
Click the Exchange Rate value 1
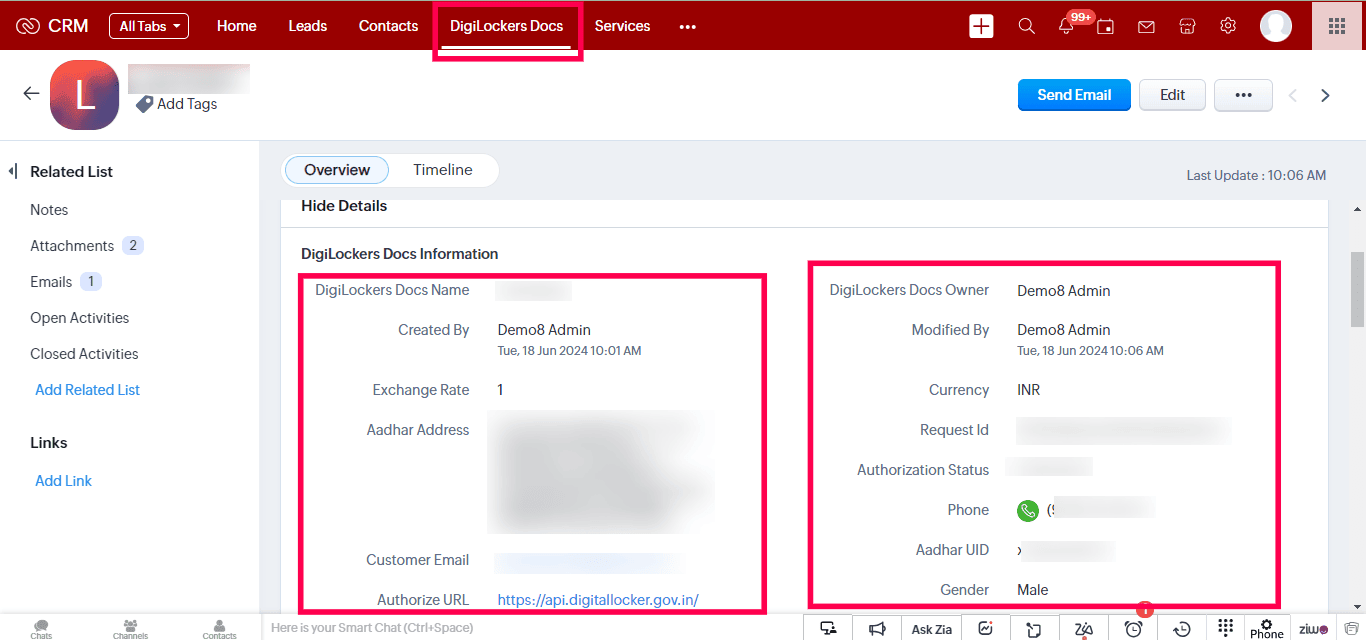point(501,390)
